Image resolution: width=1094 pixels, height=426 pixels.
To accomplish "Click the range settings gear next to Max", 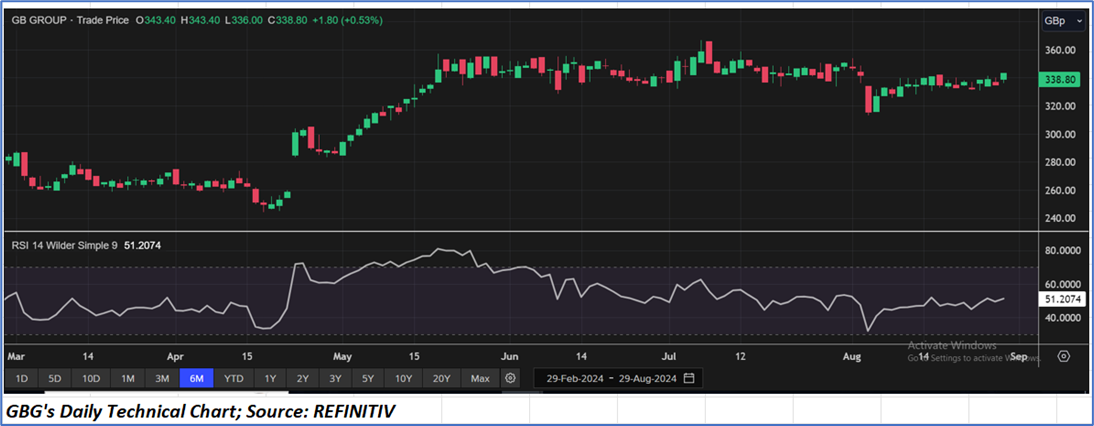I will (x=511, y=378).
